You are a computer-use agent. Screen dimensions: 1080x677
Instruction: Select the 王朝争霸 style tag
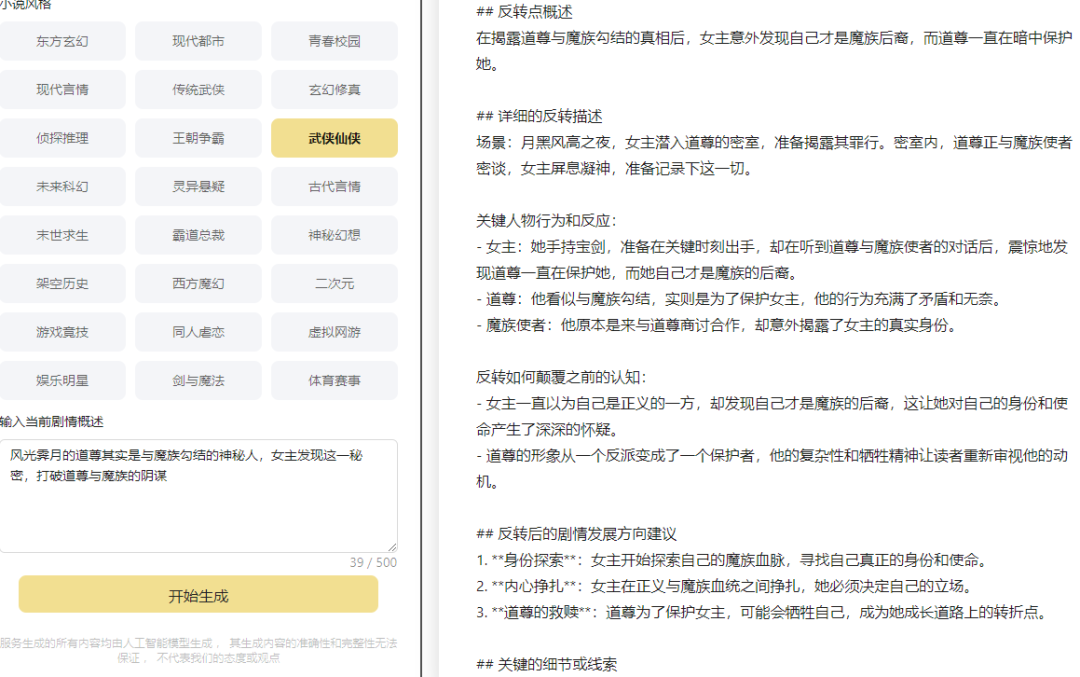tap(198, 137)
